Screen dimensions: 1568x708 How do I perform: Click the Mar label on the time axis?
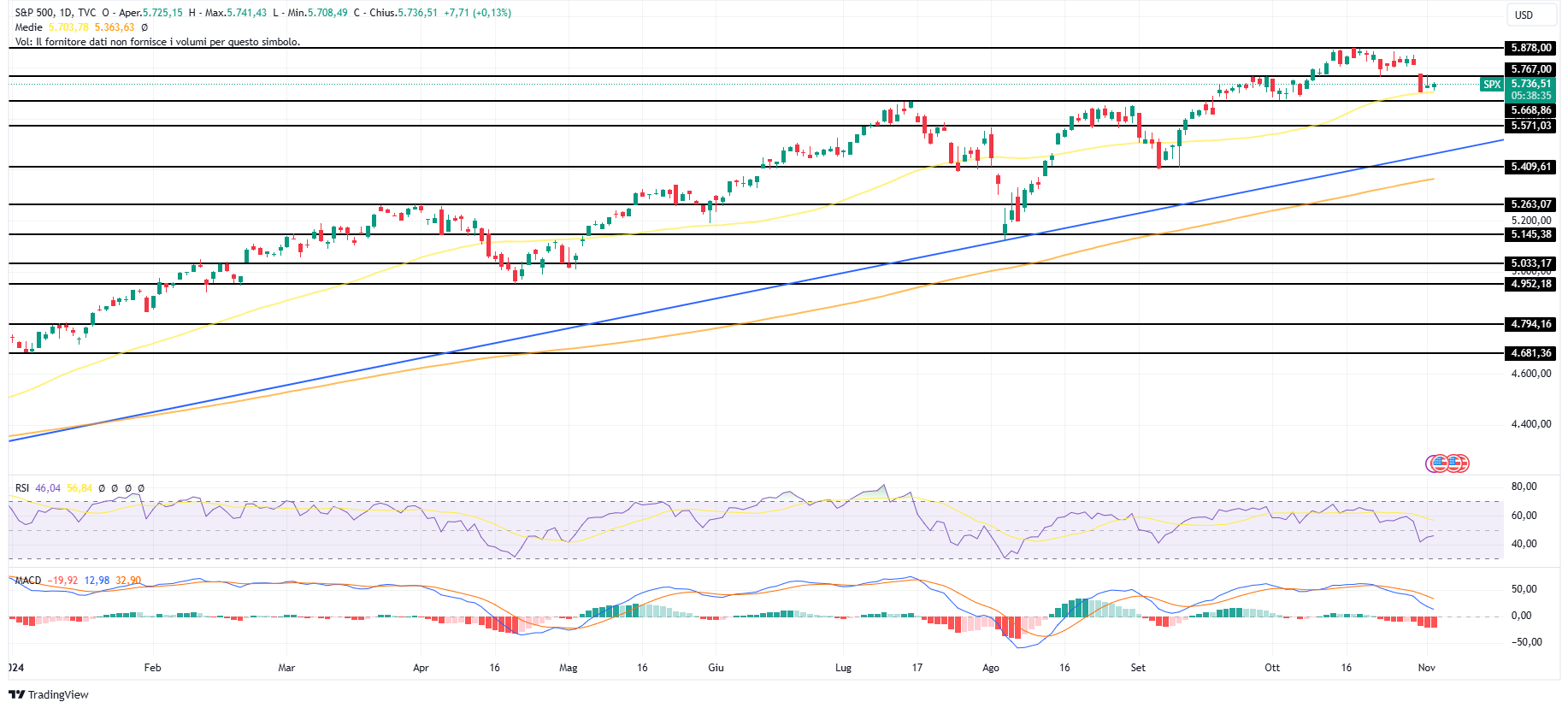pos(286,668)
